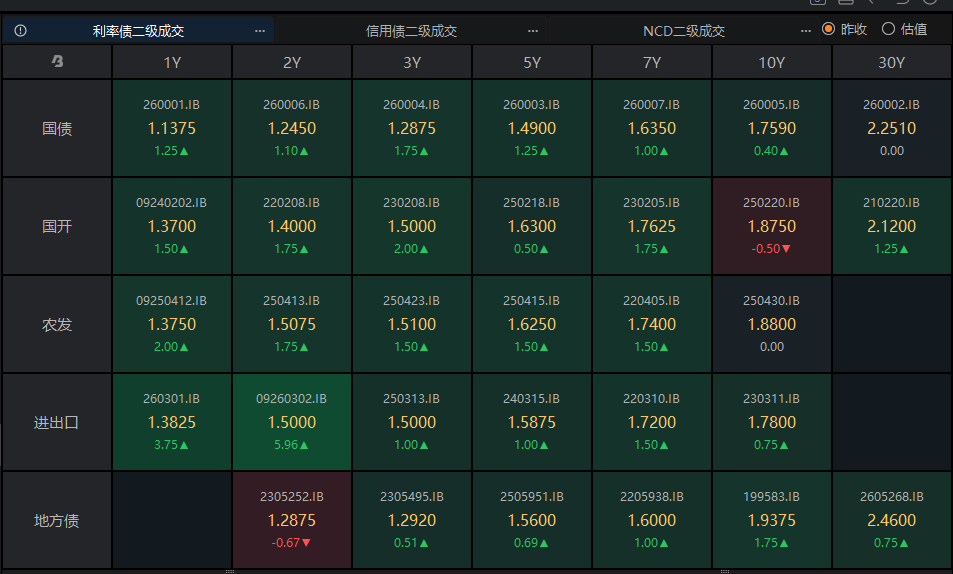This screenshot has height=574, width=953.
Task: Open bond cell 260002.IB
Action: [x=892, y=128]
